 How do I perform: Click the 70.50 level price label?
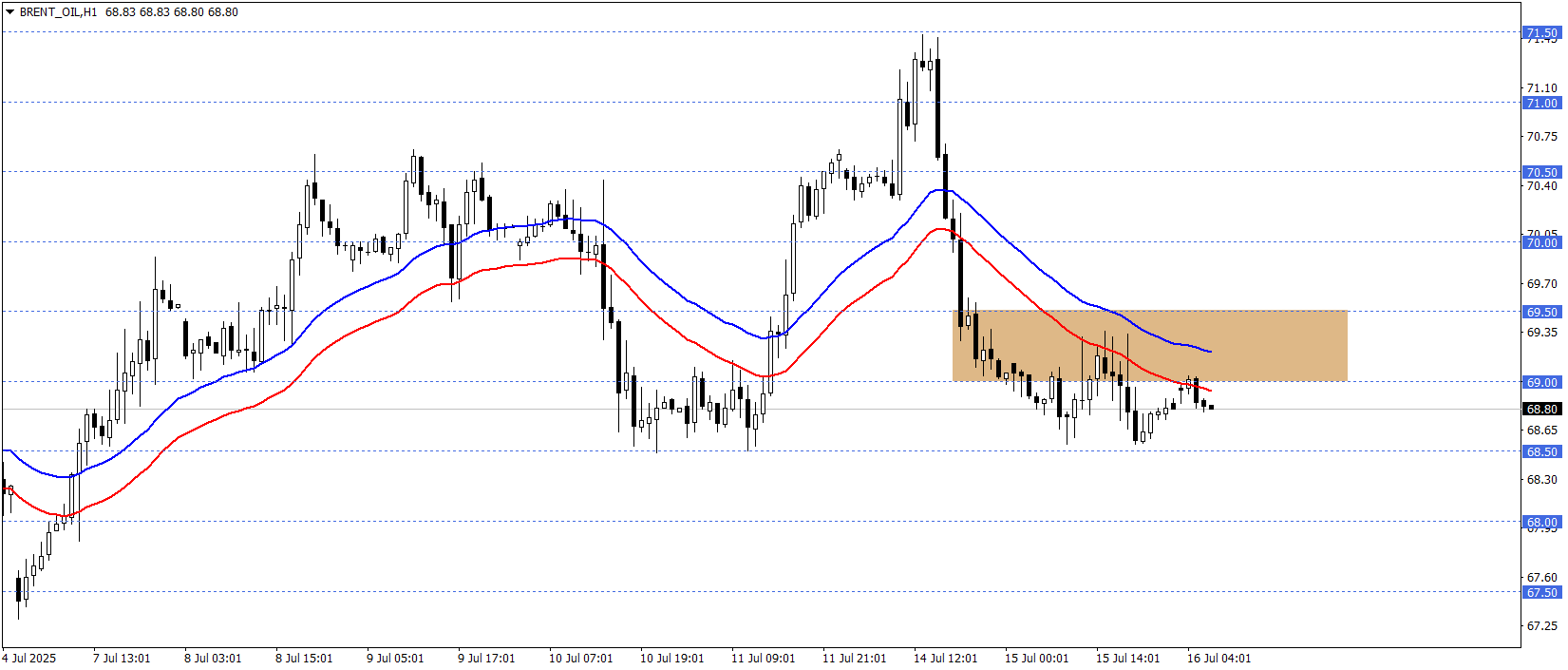pos(1541,172)
